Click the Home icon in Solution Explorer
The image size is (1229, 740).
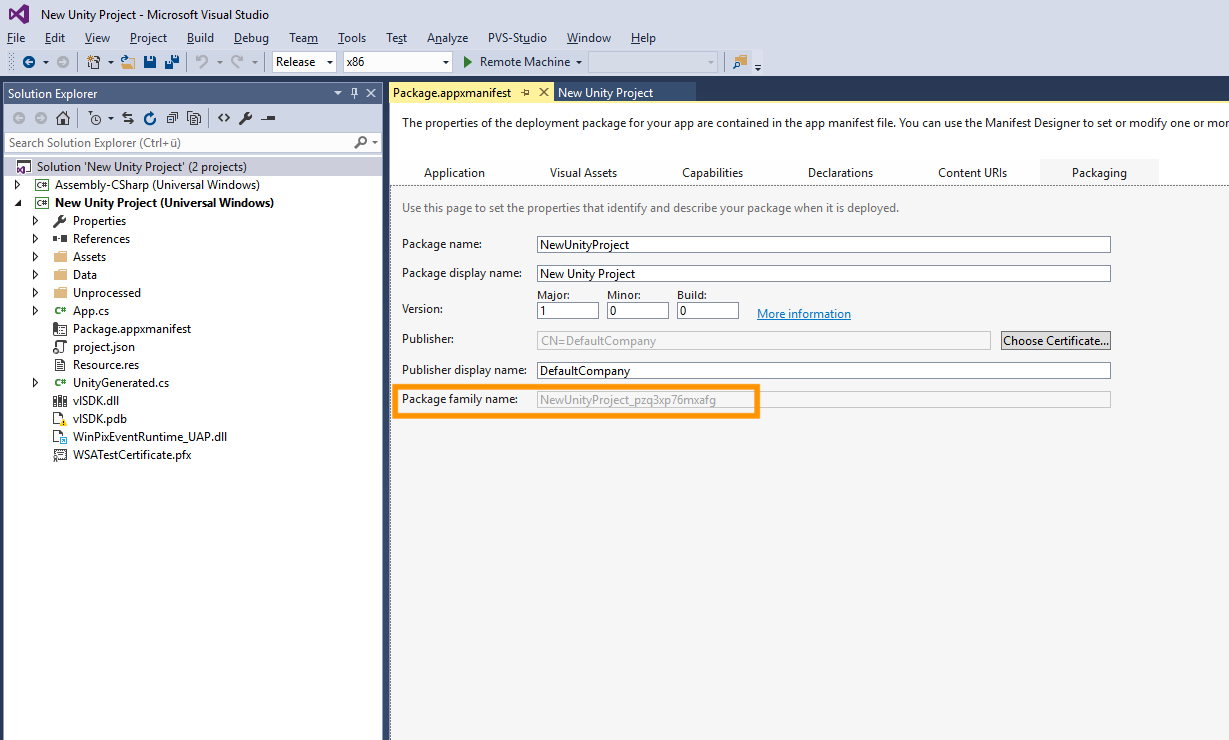(x=62, y=118)
